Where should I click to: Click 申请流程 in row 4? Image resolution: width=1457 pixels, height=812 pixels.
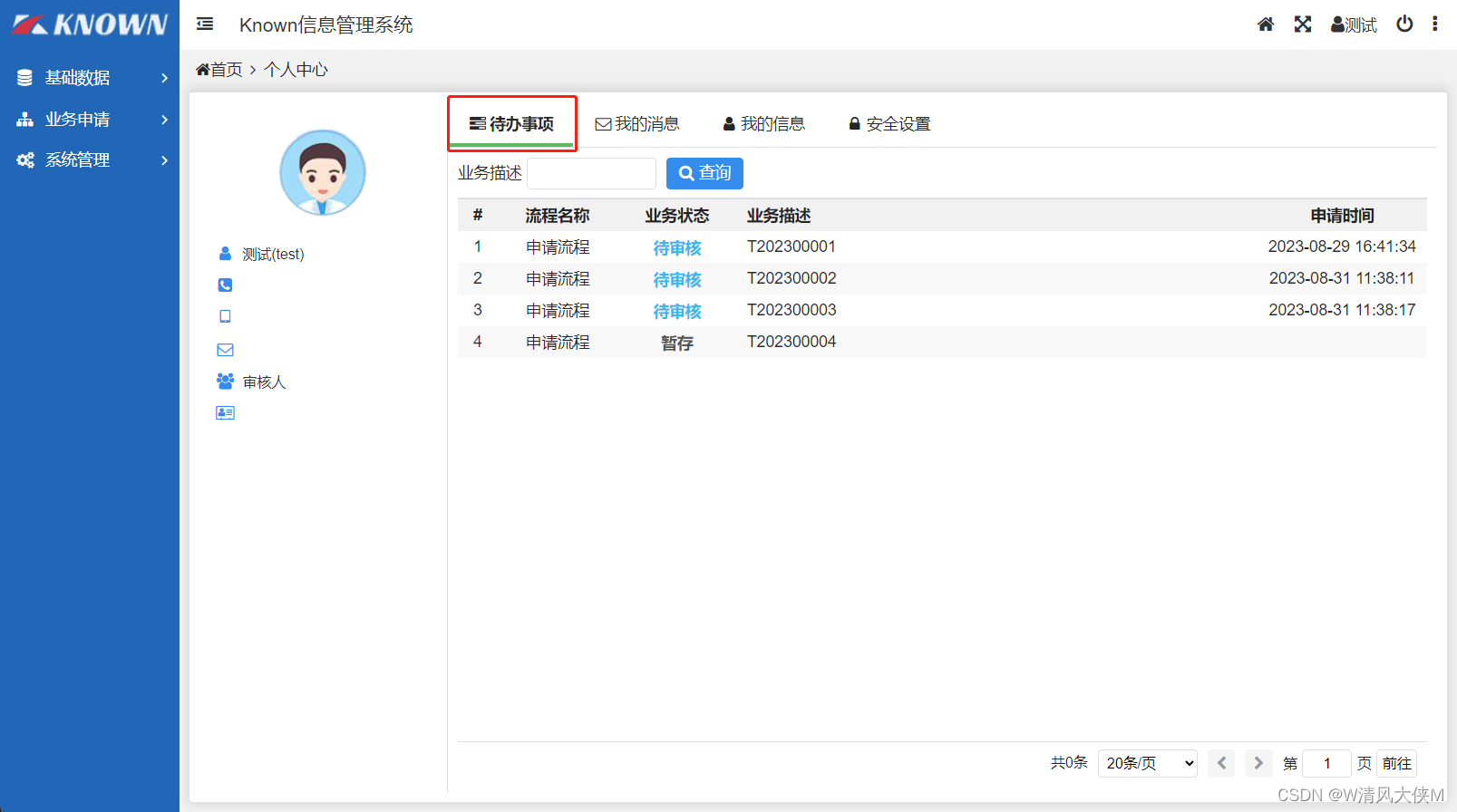click(x=558, y=343)
